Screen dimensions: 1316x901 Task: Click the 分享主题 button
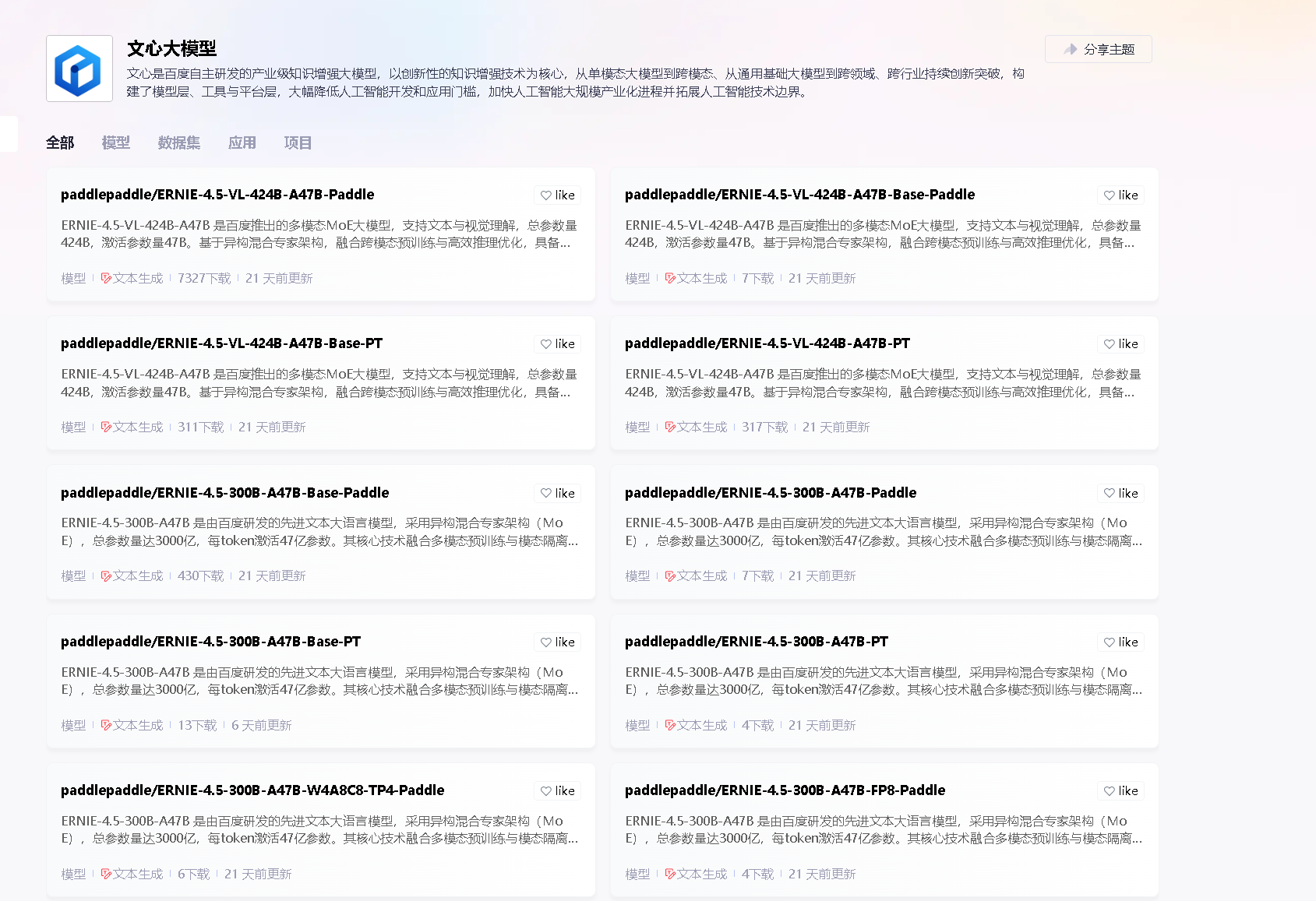tap(1099, 49)
